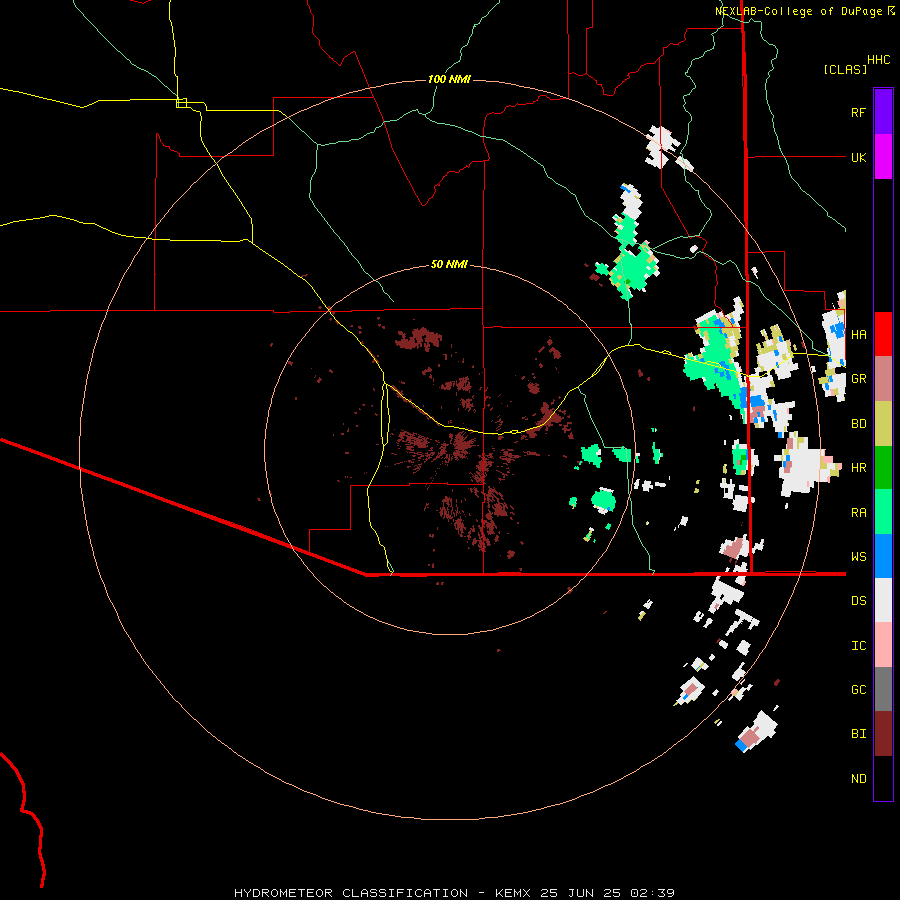
Task: Click the GR dusty pink swatch
Action: coord(883,379)
